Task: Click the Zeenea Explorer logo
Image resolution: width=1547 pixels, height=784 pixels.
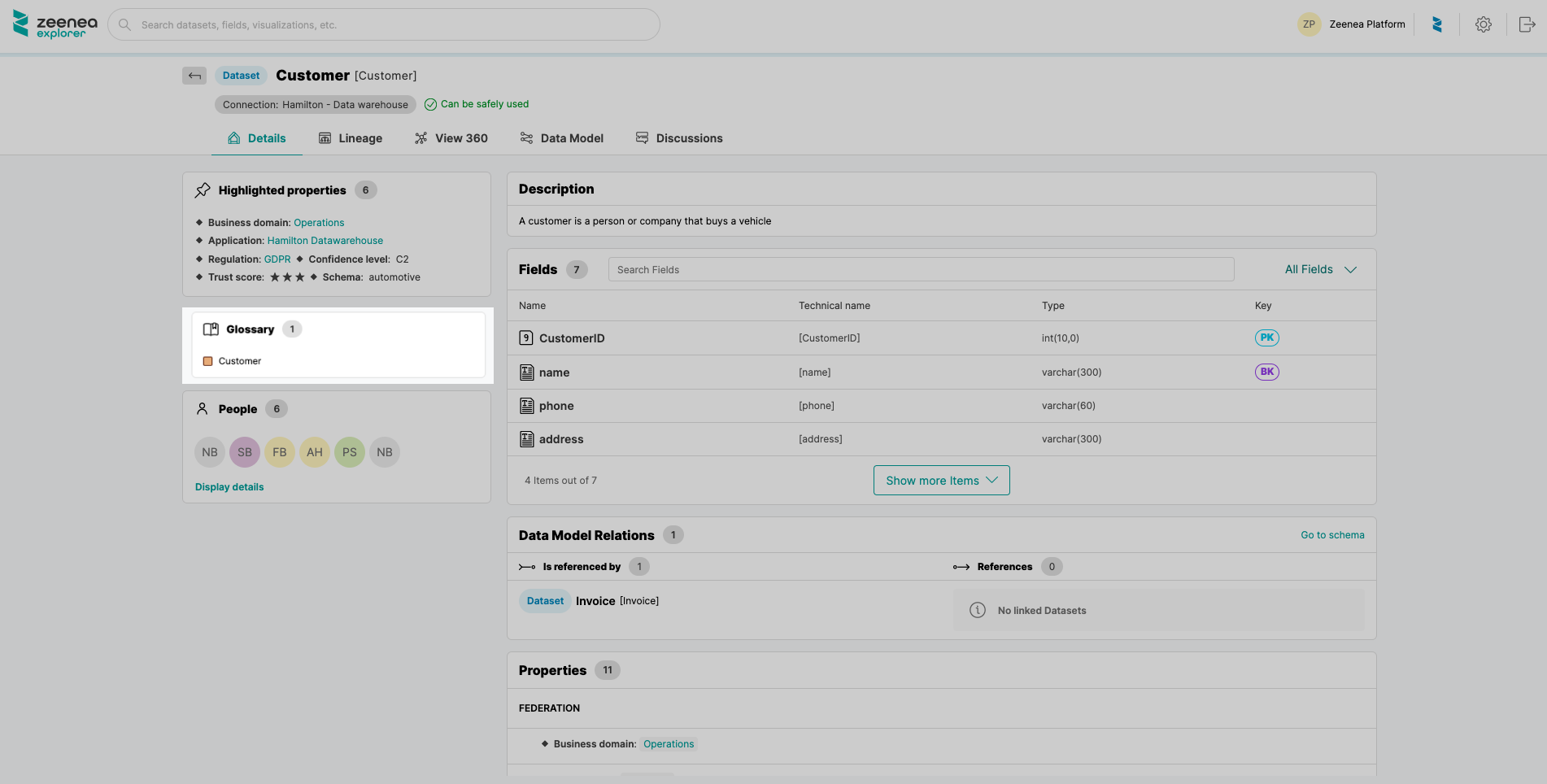Action: [54, 24]
